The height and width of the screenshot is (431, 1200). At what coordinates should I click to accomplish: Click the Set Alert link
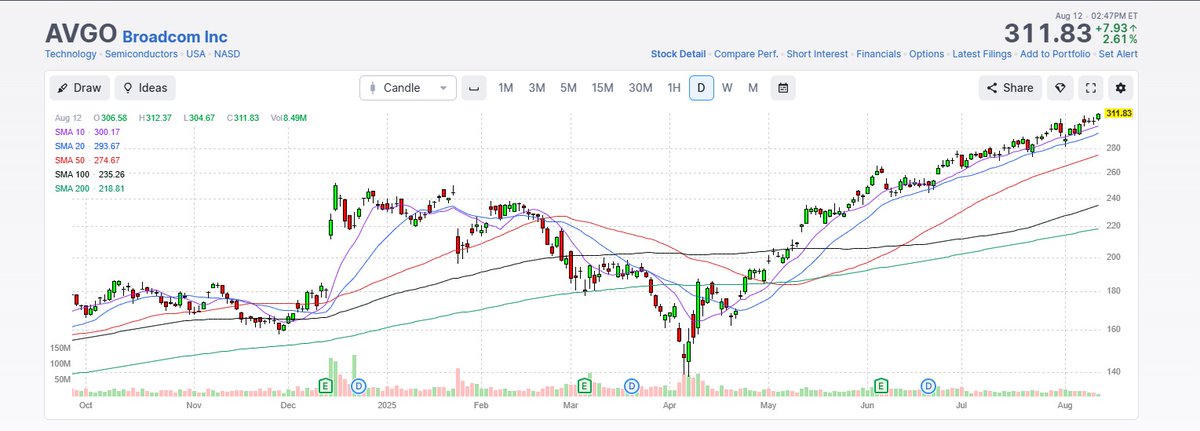point(1118,54)
